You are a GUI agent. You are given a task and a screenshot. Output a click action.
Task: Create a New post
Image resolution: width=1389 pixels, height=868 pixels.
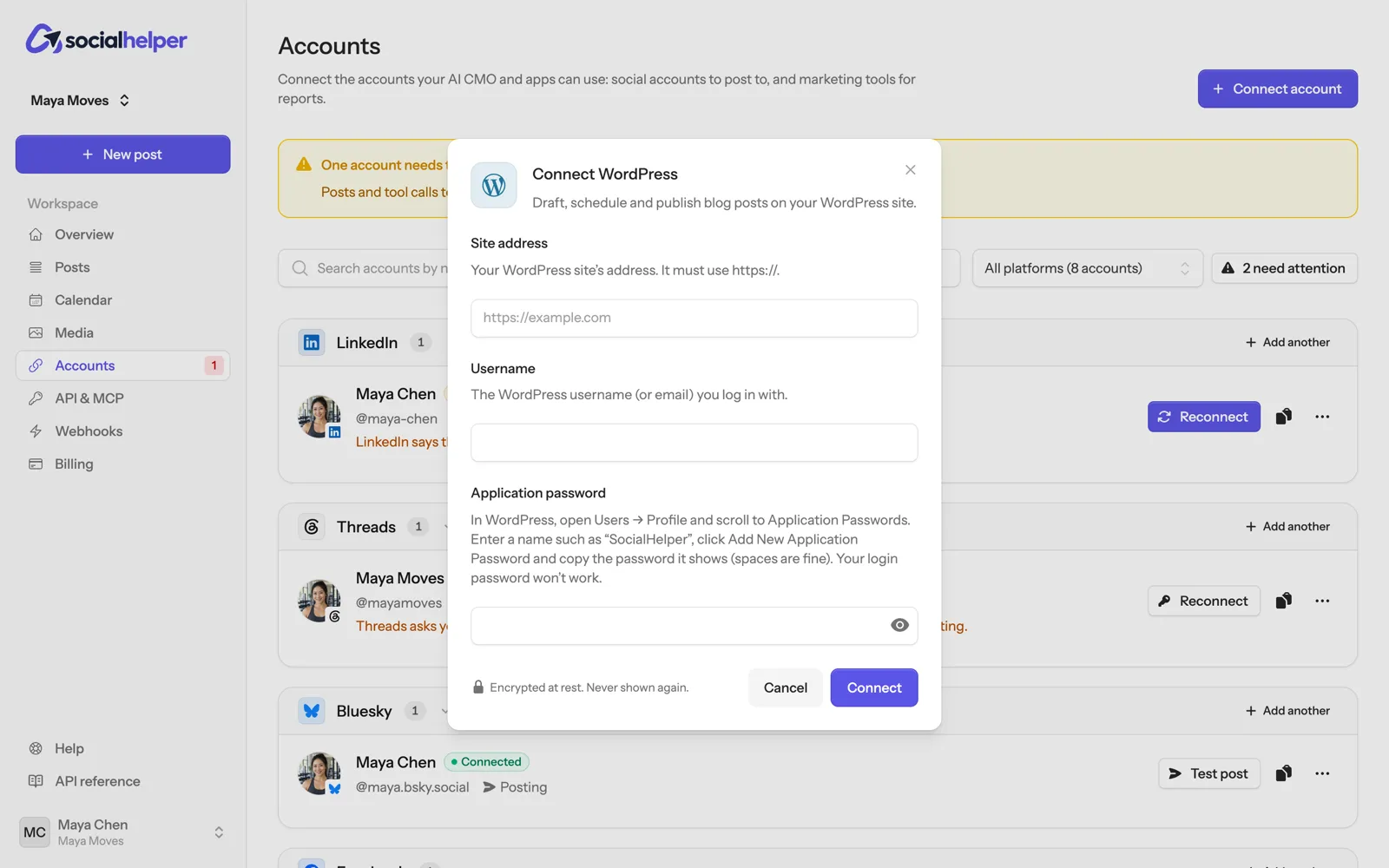click(x=122, y=155)
